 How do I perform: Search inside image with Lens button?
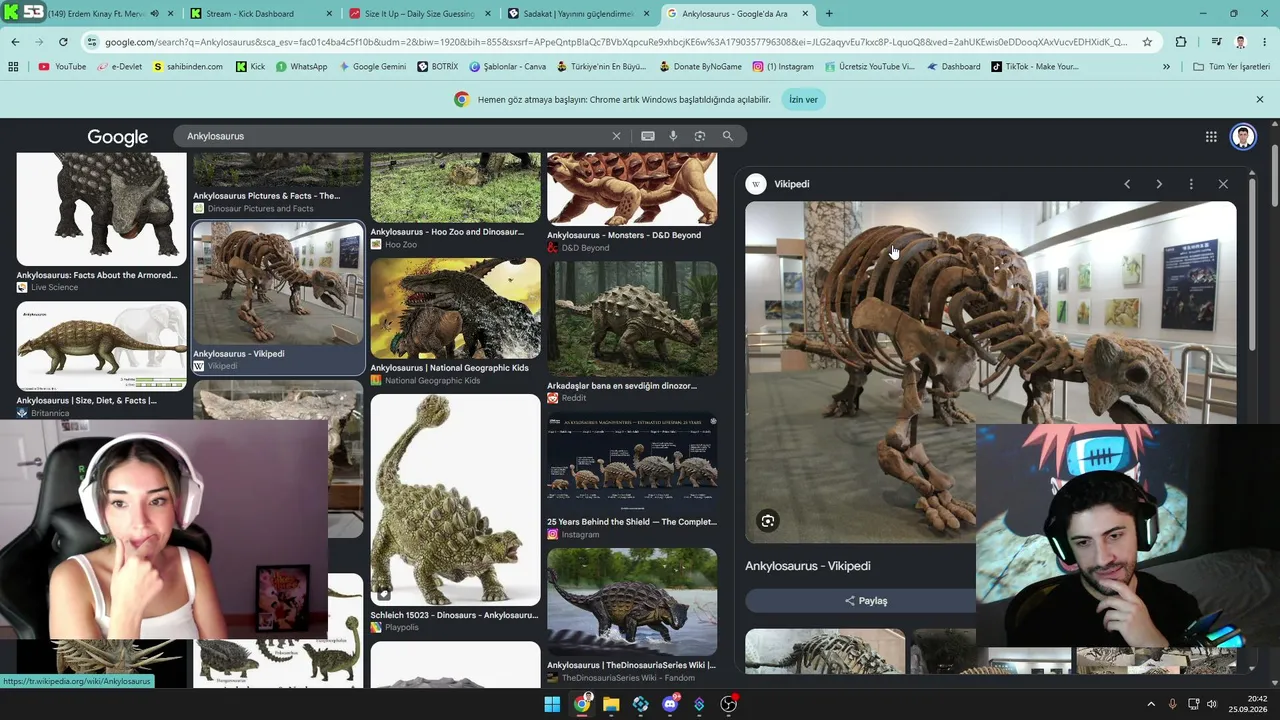pyautogui.click(x=767, y=521)
